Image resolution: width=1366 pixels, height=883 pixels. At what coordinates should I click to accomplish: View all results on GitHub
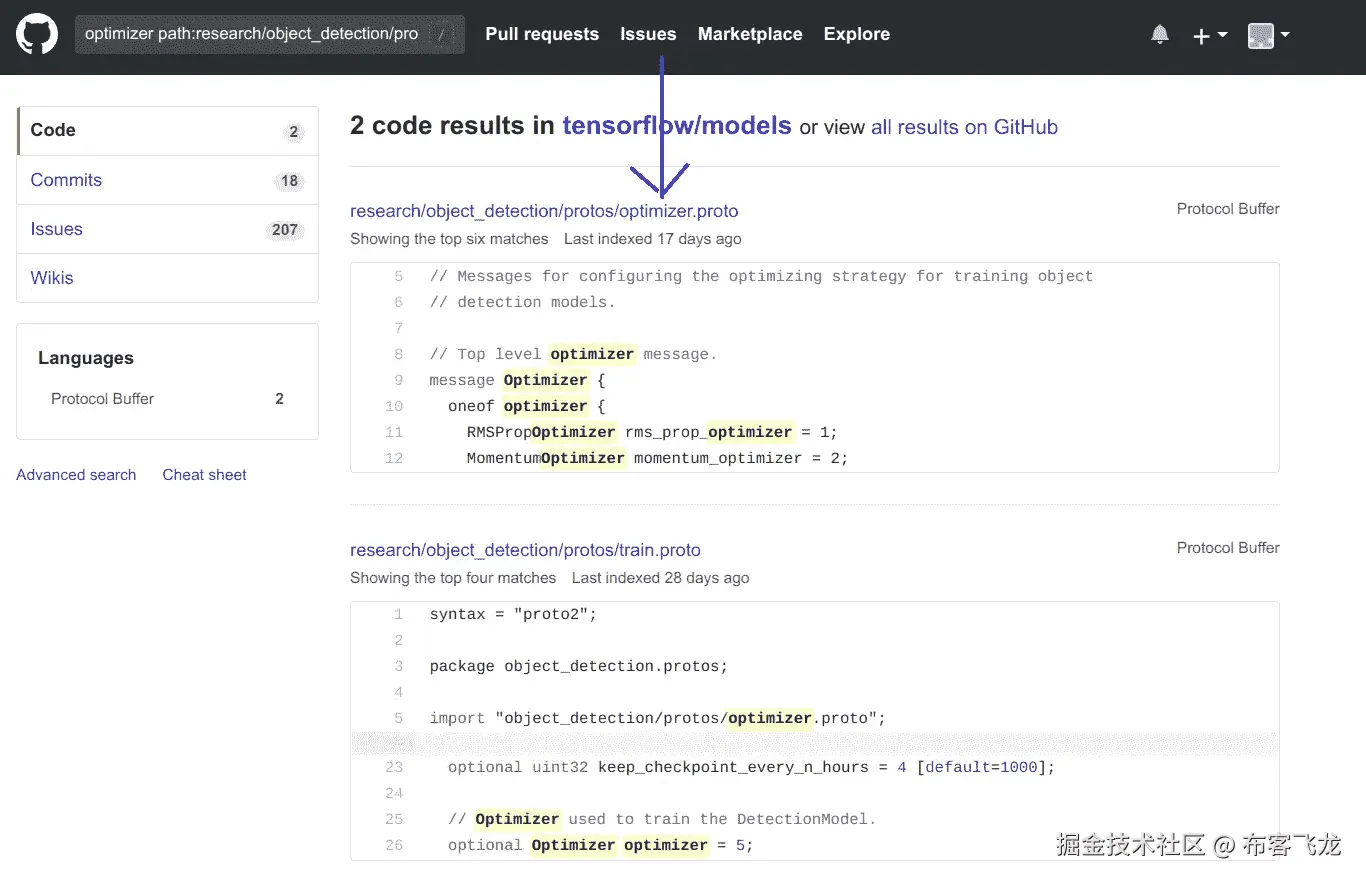click(x=964, y=127)
